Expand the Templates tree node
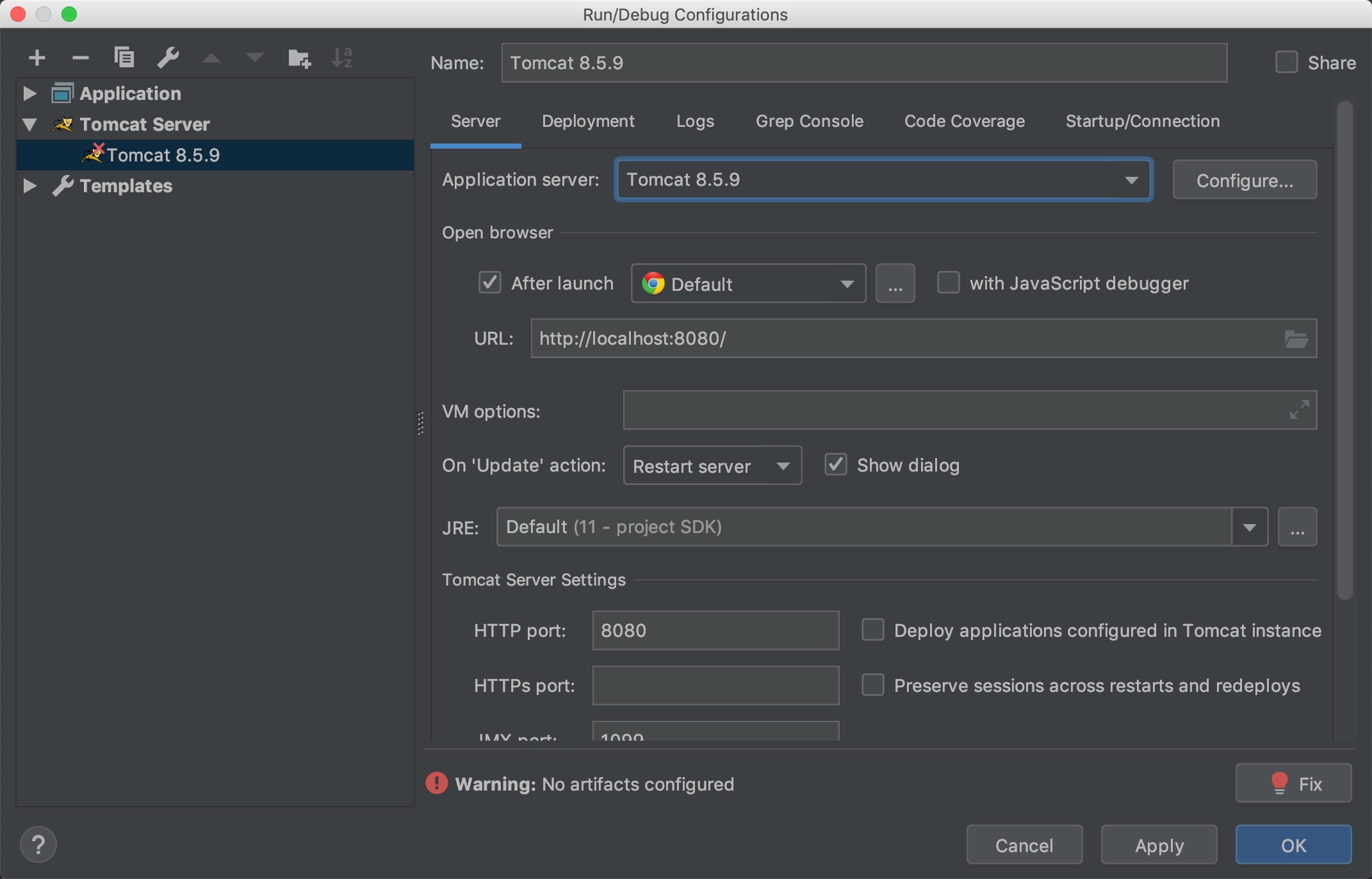 pos(29,186)
